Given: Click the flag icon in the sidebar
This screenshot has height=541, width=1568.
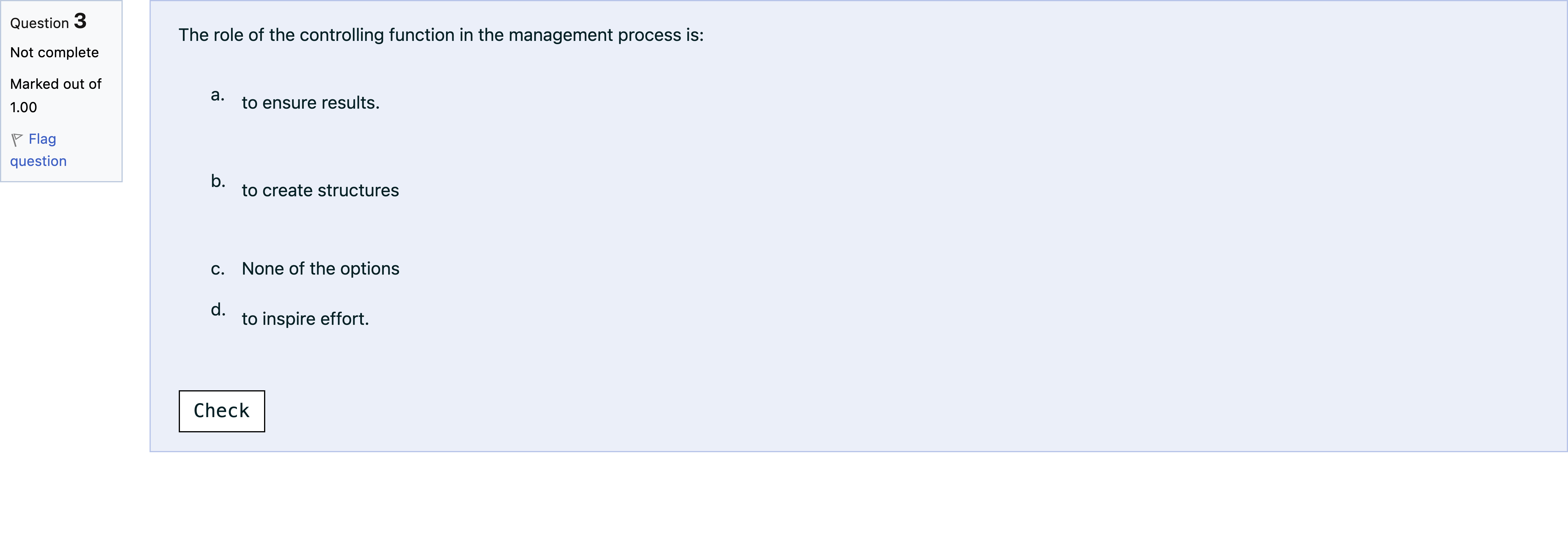Looking at the screenshot, I should coord(17,140).
